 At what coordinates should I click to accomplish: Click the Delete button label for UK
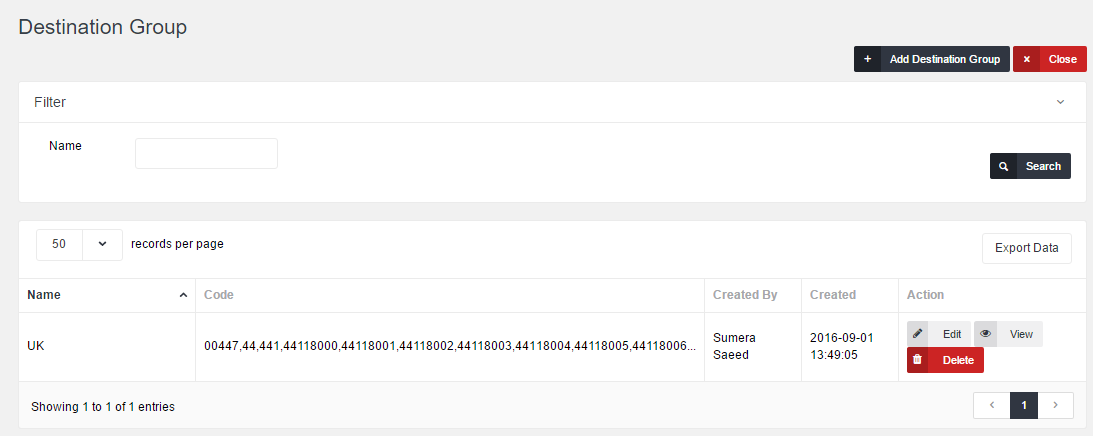click(x=958, y=360)
